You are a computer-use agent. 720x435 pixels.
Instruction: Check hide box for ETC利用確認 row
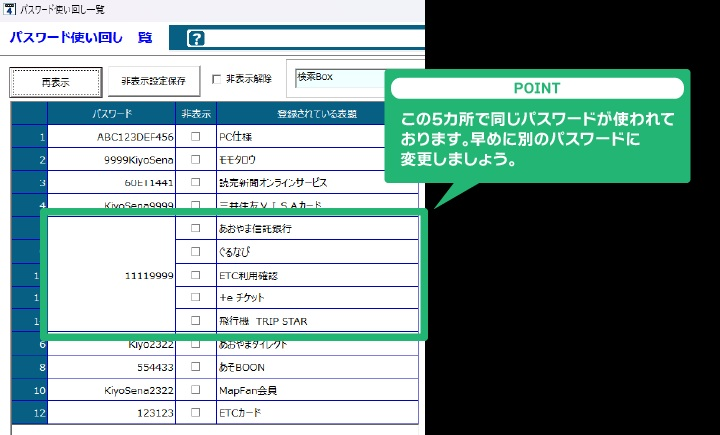pos(196,275)
